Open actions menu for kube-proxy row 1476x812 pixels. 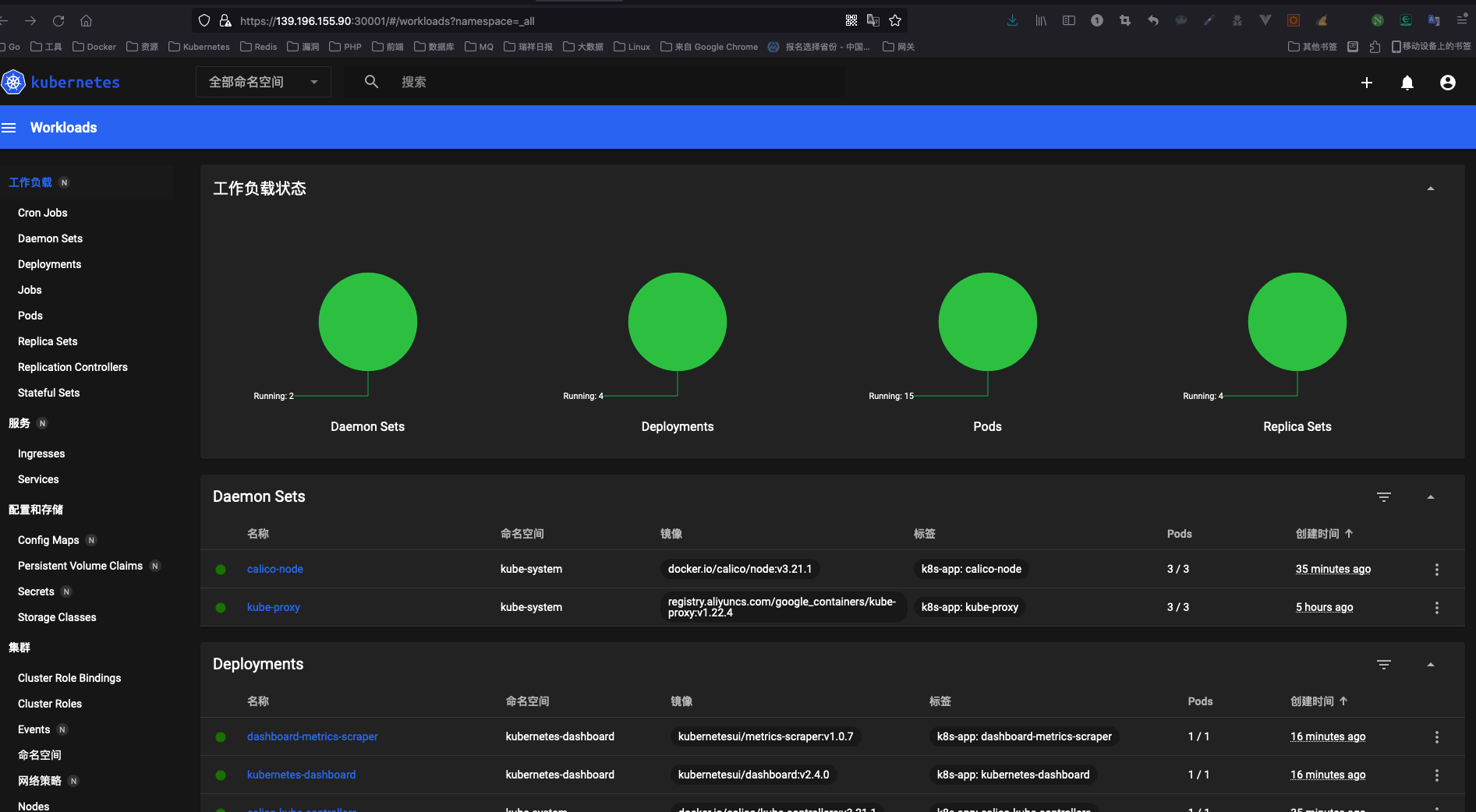coord(1436,608)
